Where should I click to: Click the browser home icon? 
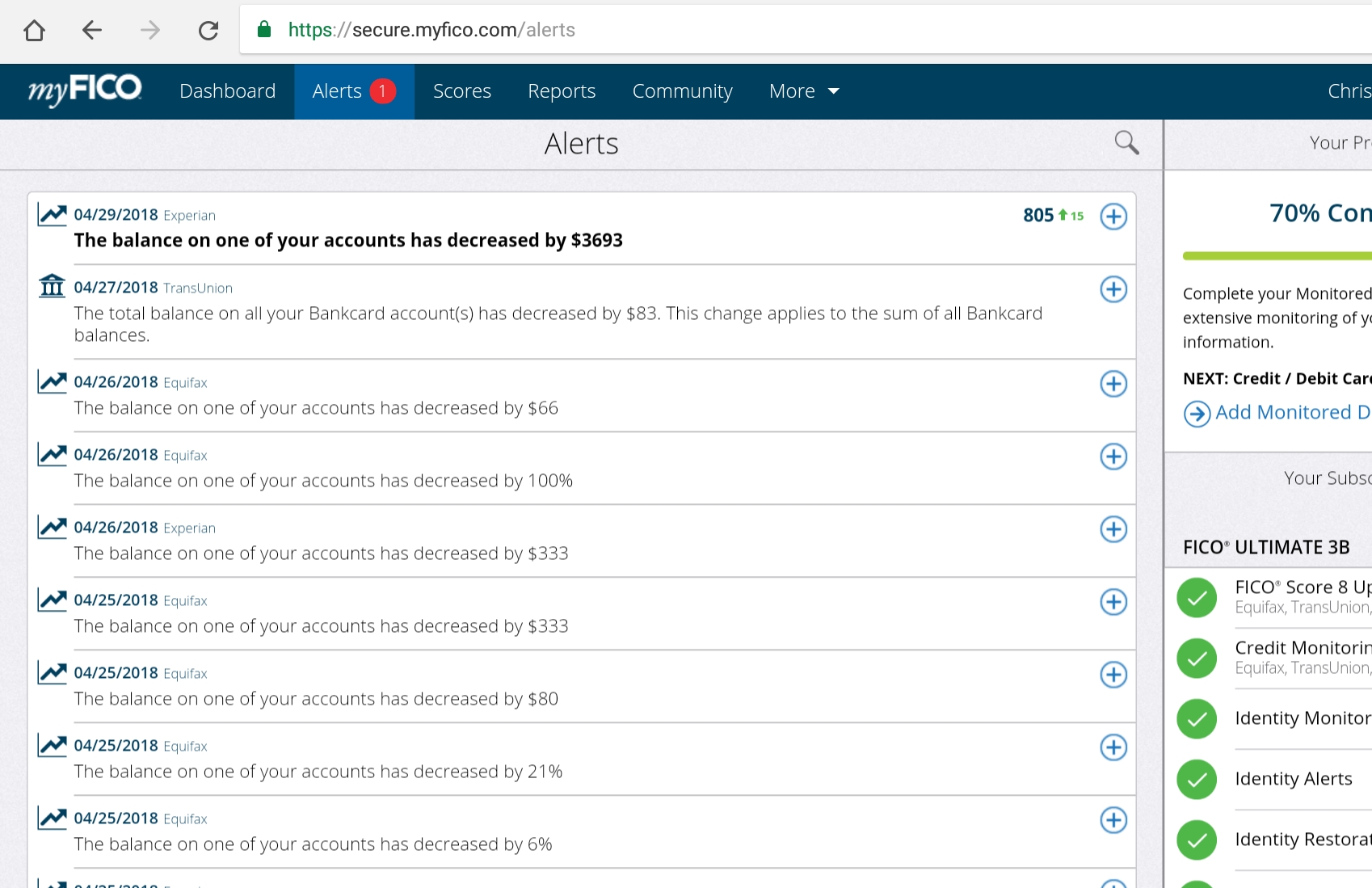click(x=34, y=31)
